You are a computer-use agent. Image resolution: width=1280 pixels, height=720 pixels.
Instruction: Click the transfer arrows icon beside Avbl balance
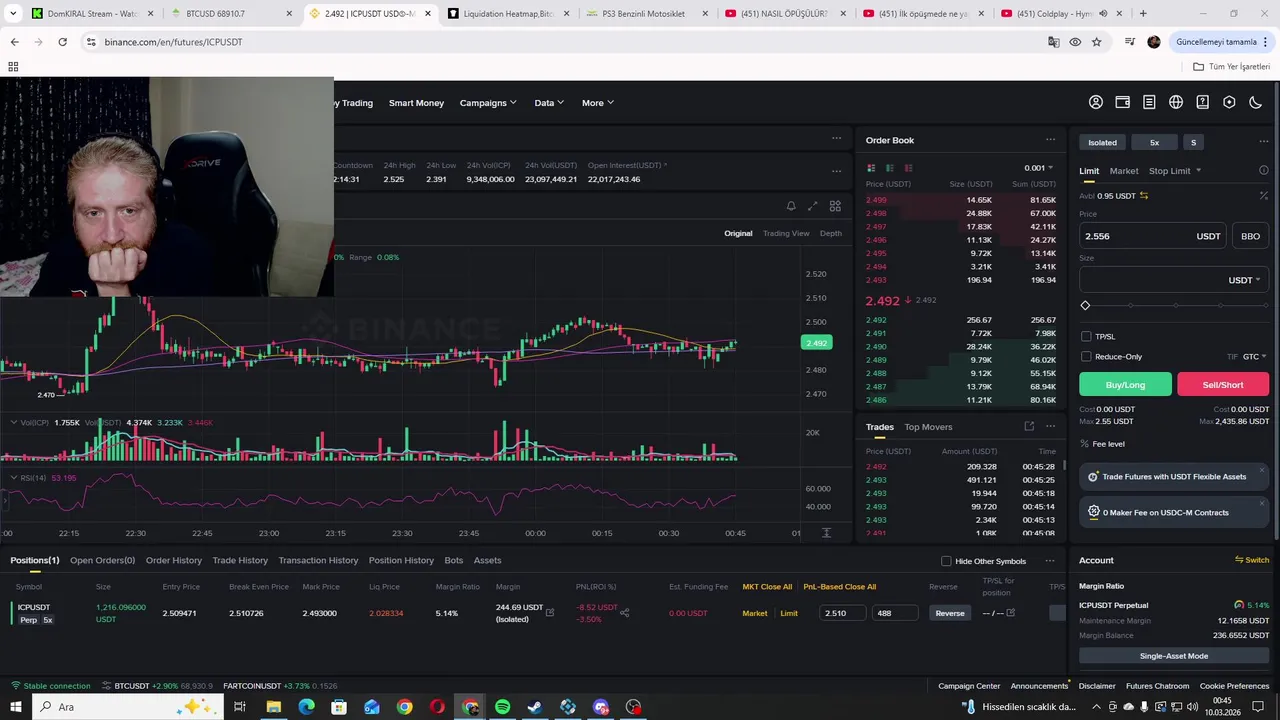tap(1144, 196)
